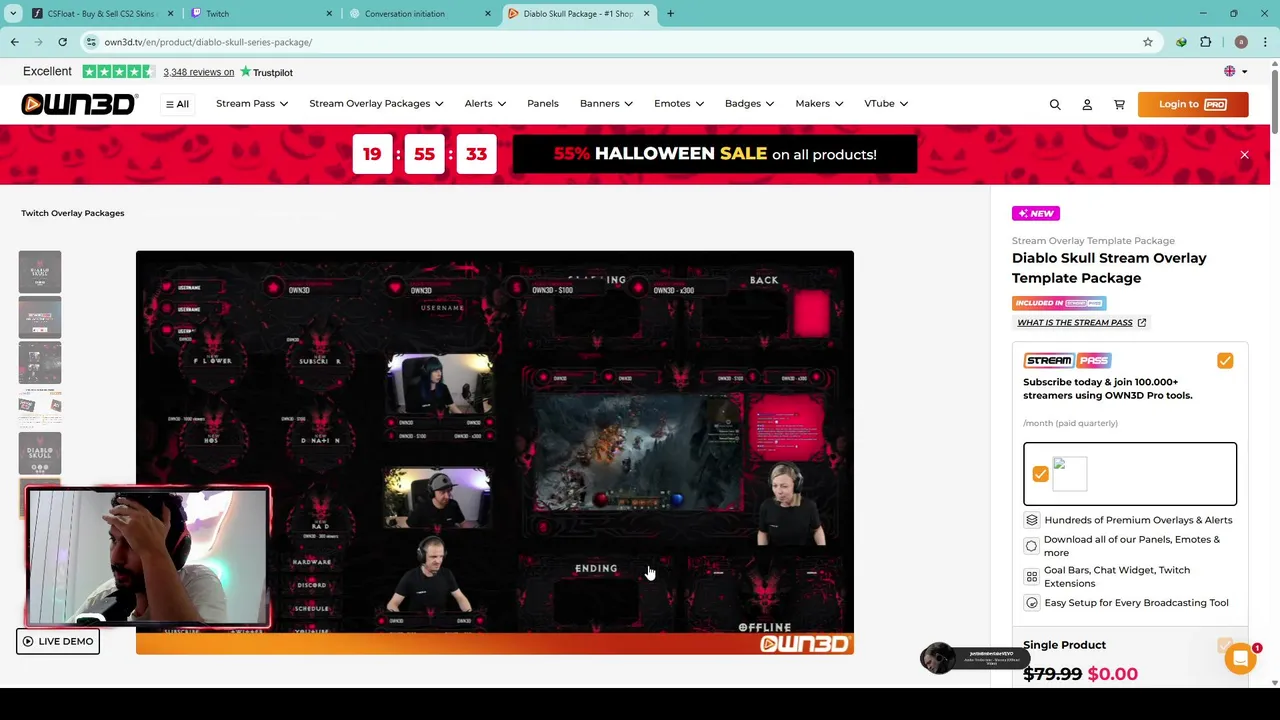Open the user account icon
Image resolution: width=1280 pixels, height=720 pixels.
[1087, 104]
